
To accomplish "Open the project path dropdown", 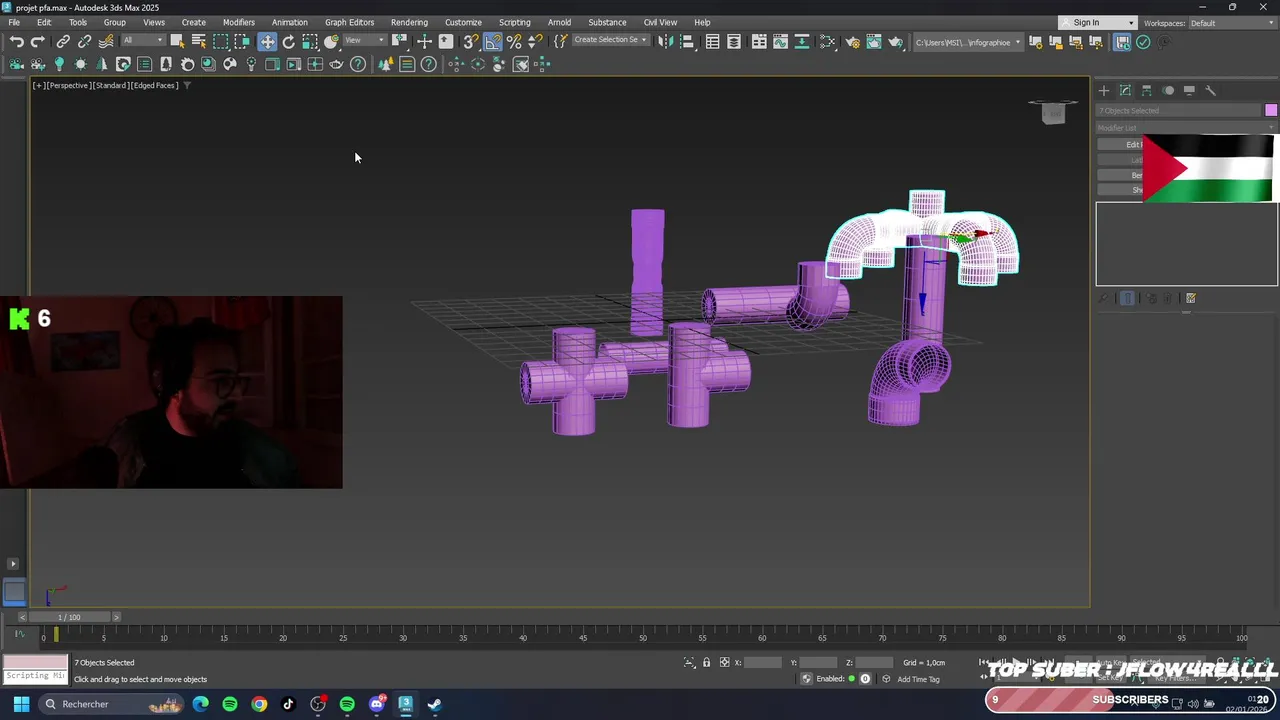I will tap(968, 42).
